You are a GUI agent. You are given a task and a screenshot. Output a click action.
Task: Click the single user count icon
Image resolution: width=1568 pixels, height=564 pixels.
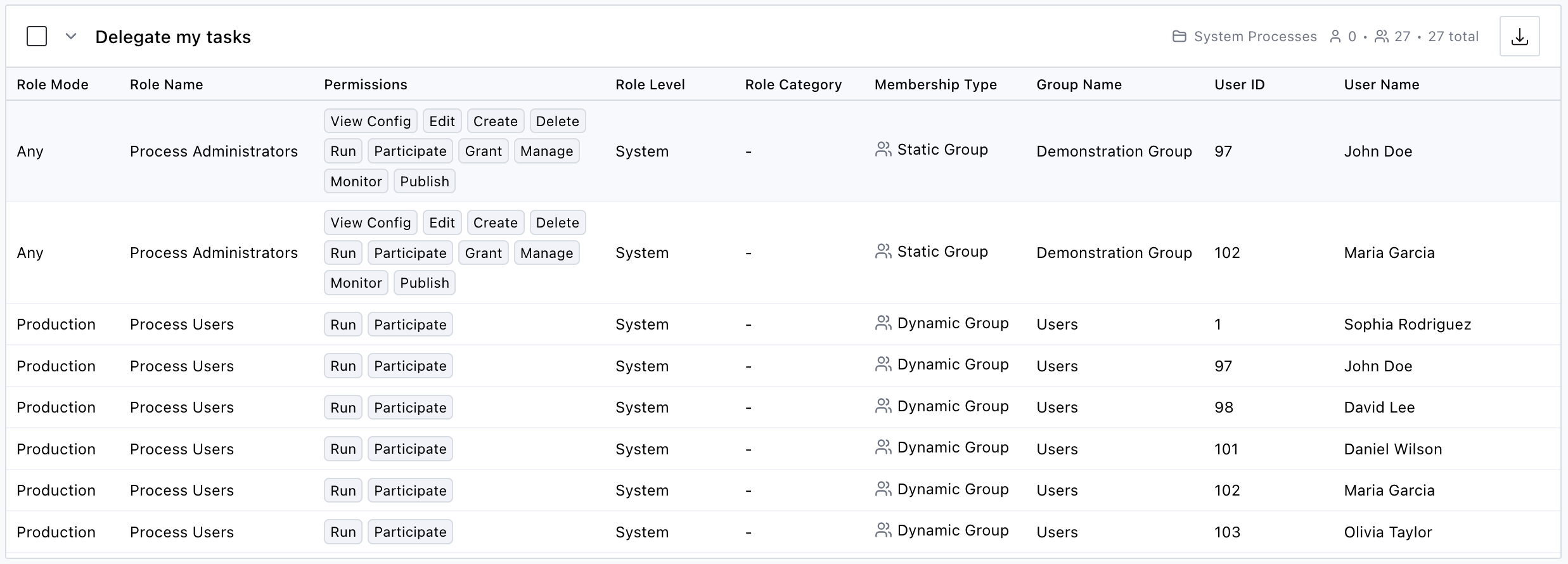[1335, 37]
